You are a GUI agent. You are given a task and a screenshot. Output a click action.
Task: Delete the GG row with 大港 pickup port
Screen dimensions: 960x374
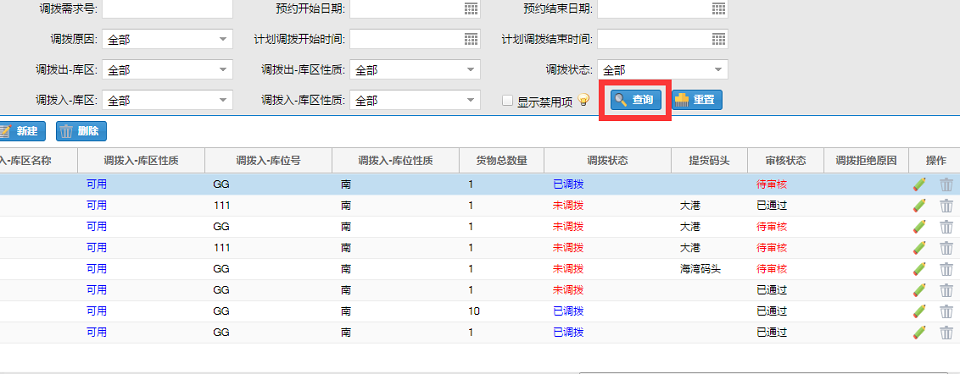point(947,226)
